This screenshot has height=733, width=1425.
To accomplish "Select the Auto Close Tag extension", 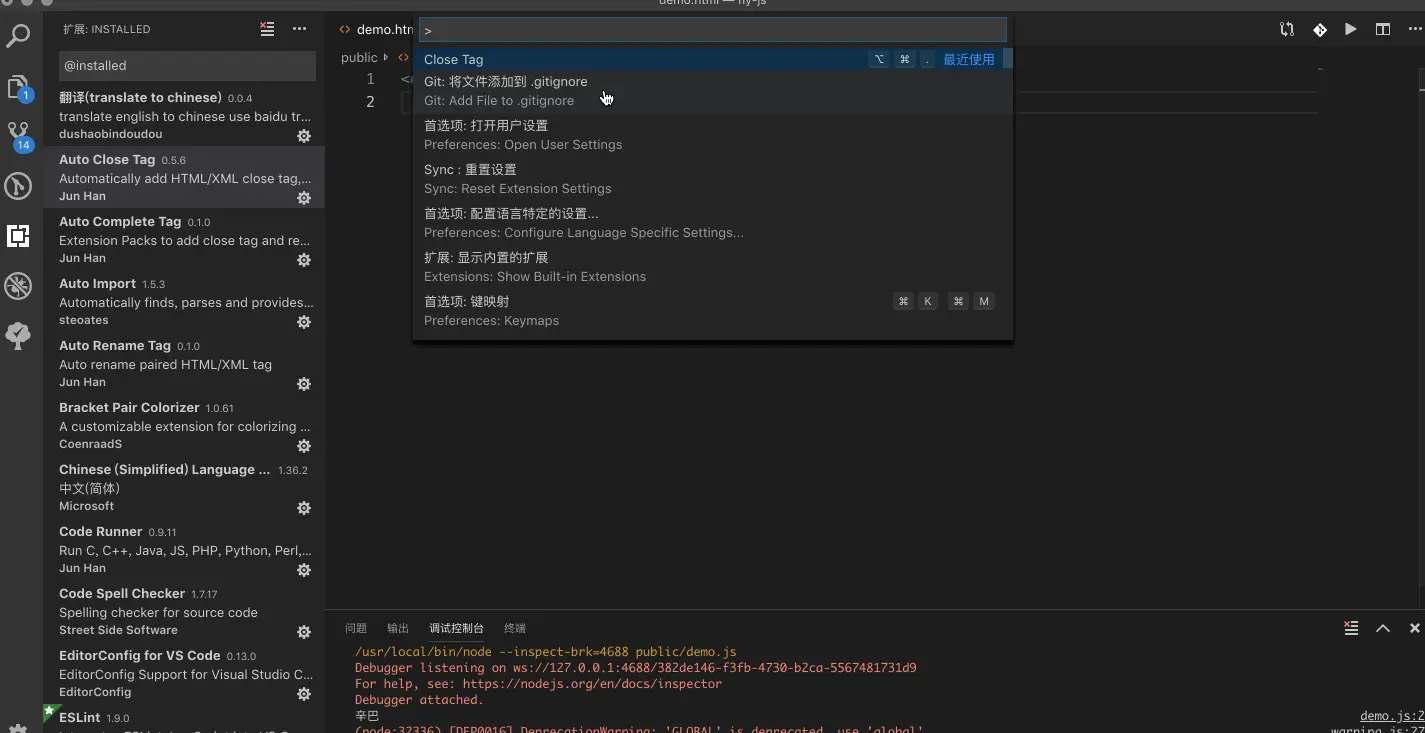I will (185, 178).
